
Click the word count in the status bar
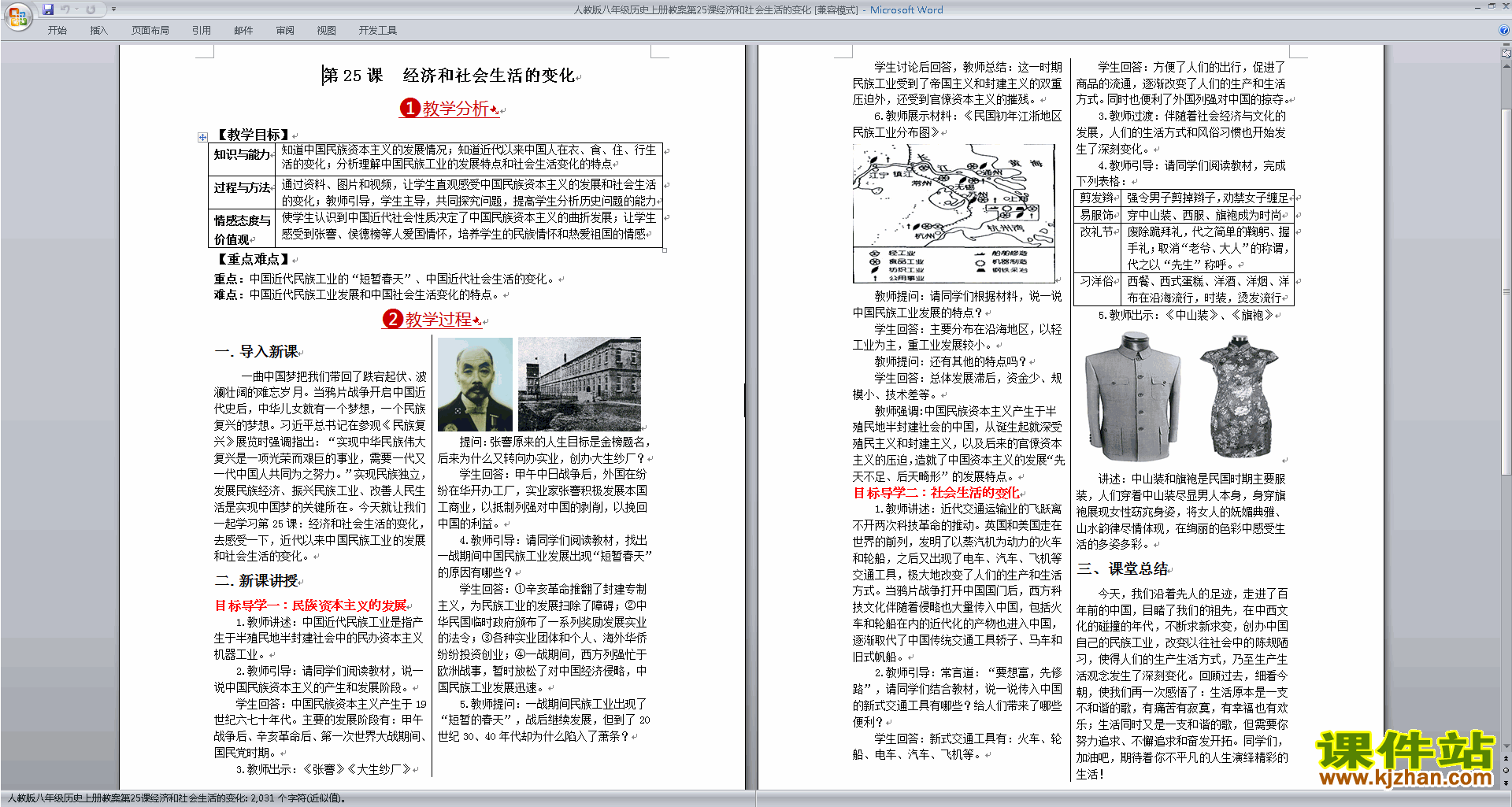point(299,798)
